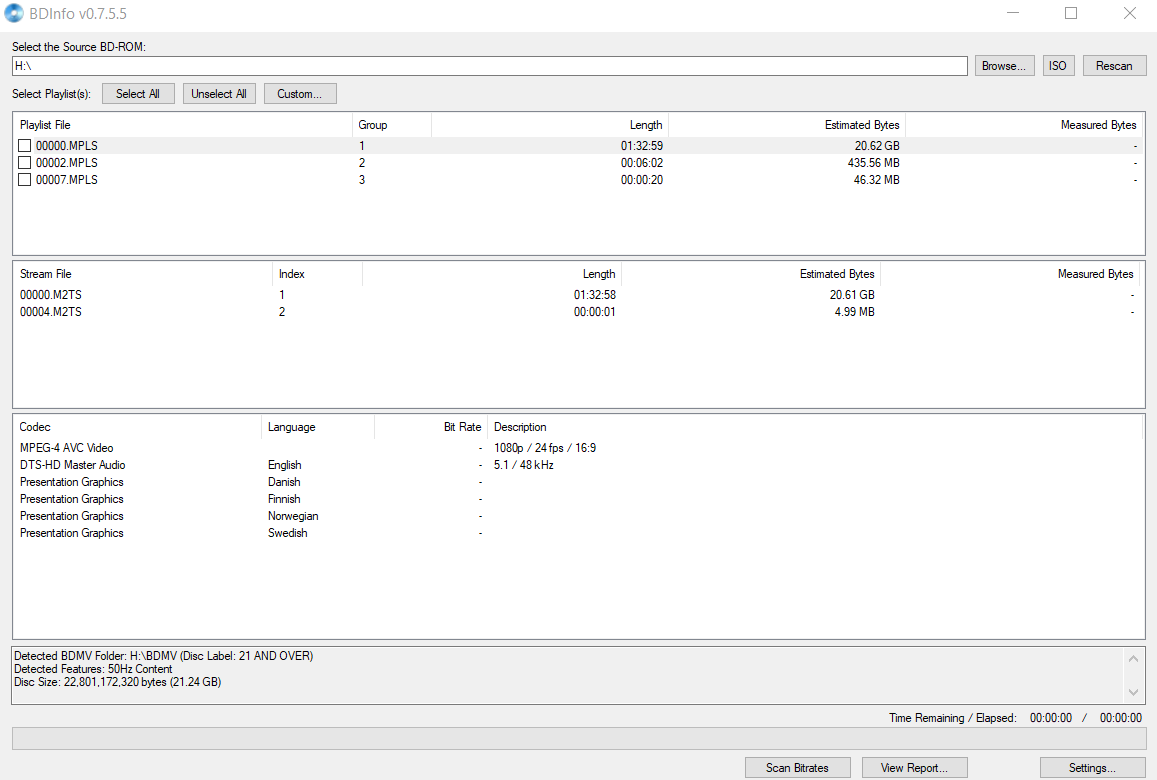
Task: Minimize the BDInfo window
Action: [x=1013, y=13]
